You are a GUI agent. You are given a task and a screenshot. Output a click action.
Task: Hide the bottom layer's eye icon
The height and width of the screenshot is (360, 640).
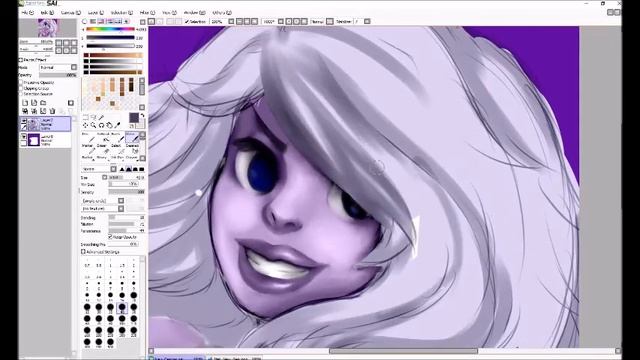tap(24, 137)
